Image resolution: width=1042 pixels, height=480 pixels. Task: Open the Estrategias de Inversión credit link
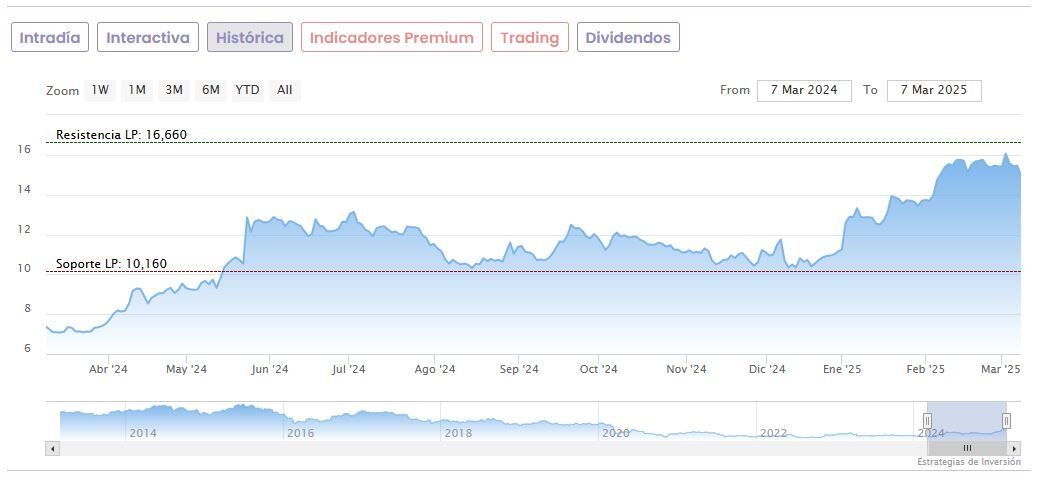pyautogui.click(x=968, y=462)
